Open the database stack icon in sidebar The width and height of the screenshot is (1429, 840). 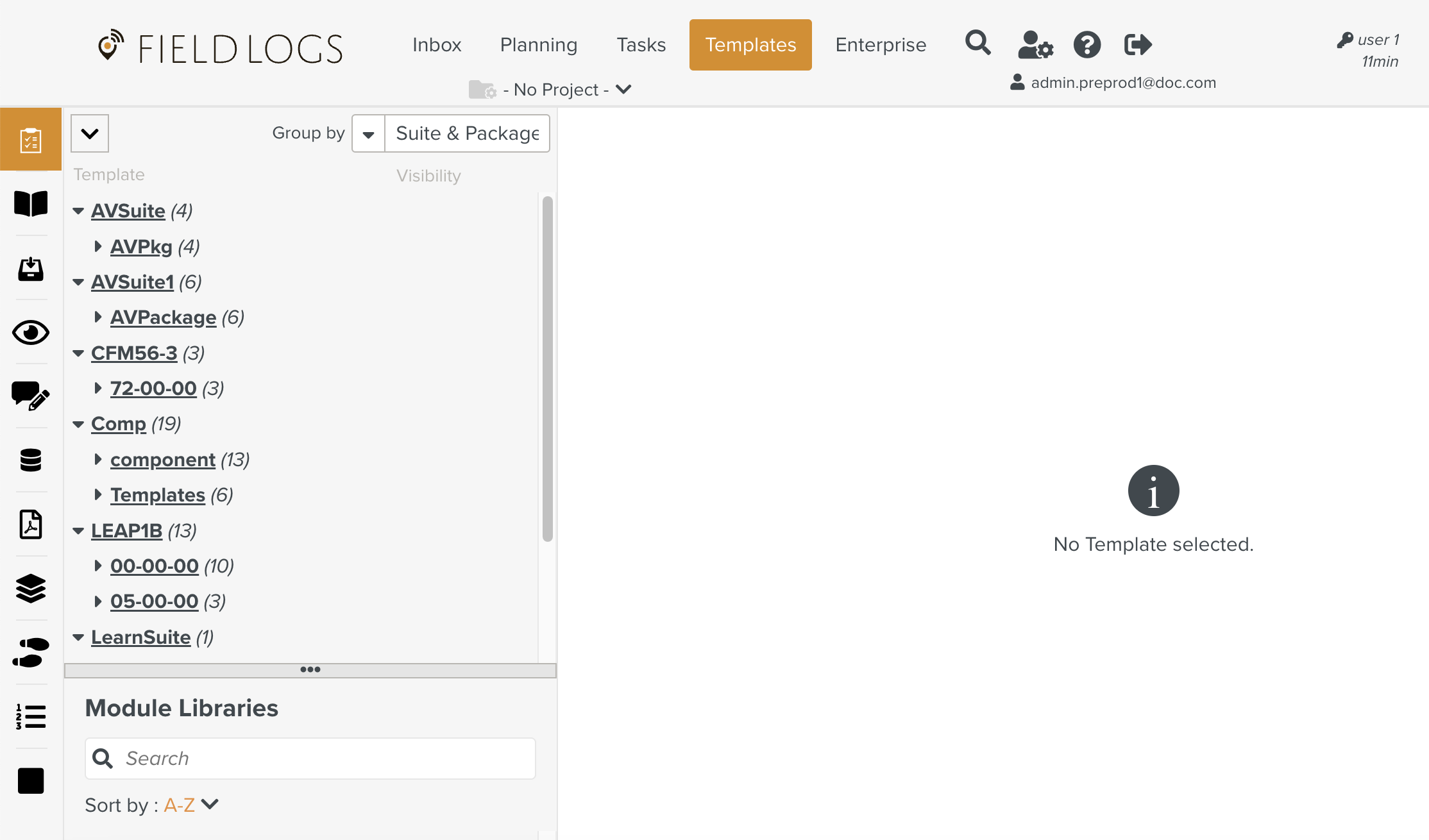pos(31,460)
